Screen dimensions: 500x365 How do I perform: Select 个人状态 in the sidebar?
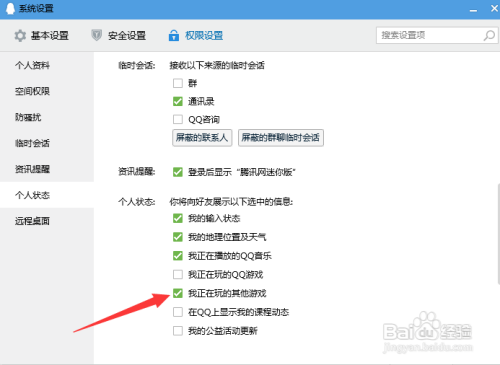(47, 195)
